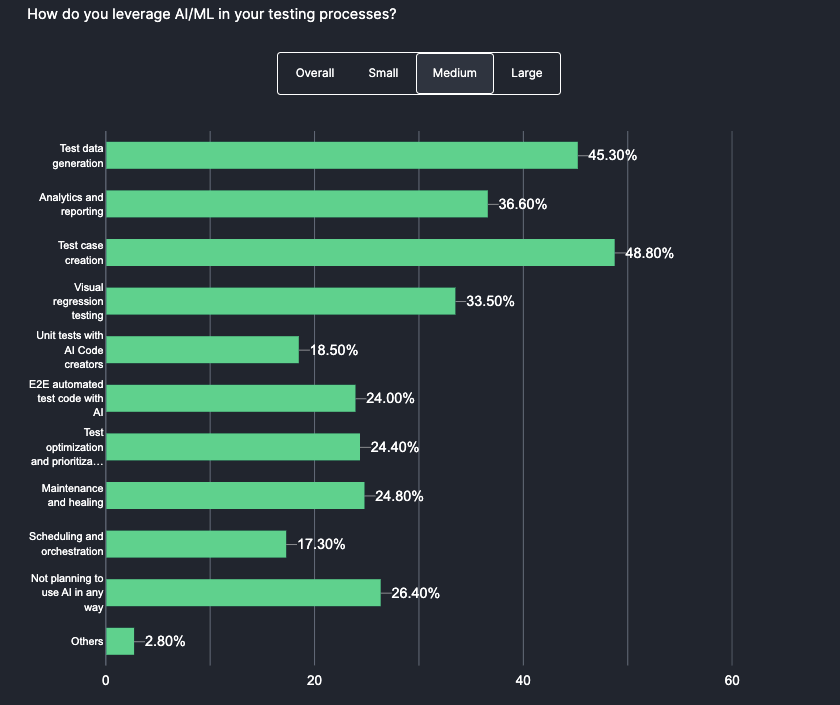Screen dimensions: 840x705
Task: Click the chart question title text
Action: 211,14
